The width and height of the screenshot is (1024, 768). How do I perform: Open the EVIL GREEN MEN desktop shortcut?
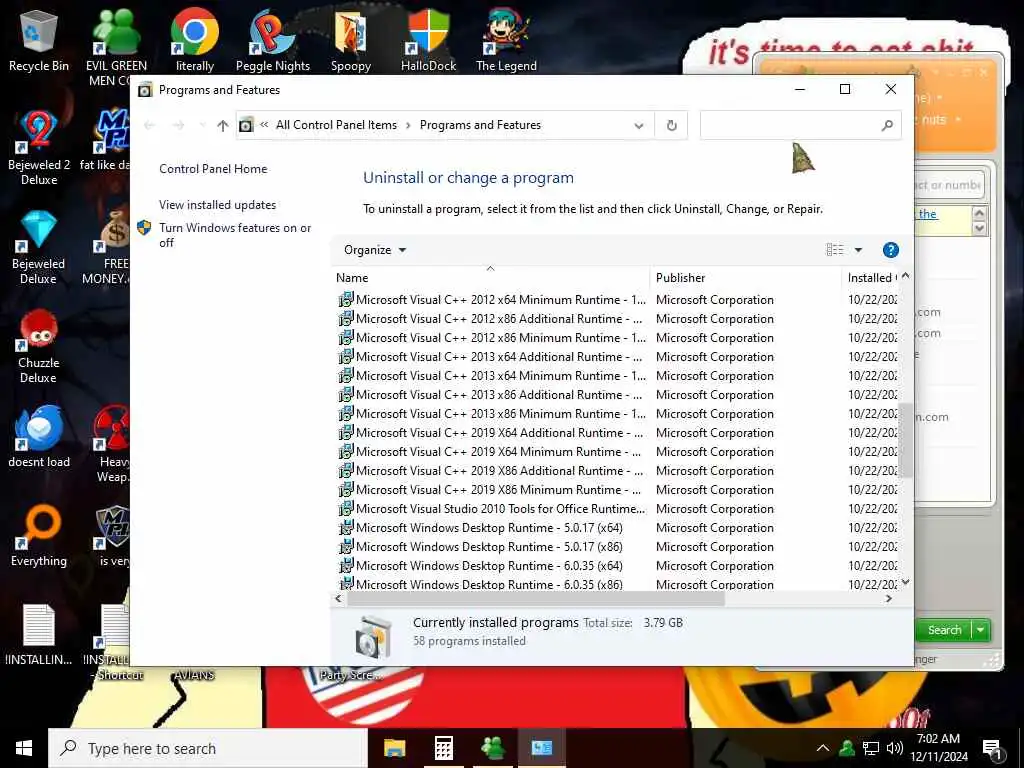(x=116, y=46)
